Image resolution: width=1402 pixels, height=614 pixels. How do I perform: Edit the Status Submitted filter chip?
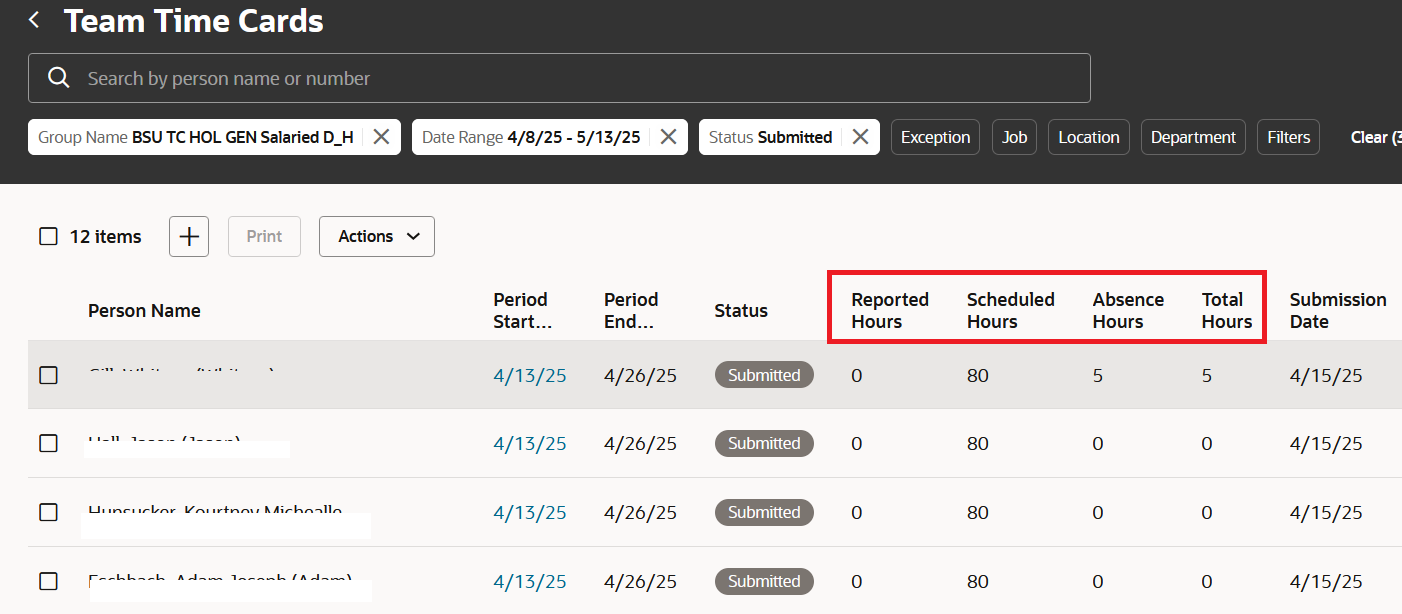point(770,137)
